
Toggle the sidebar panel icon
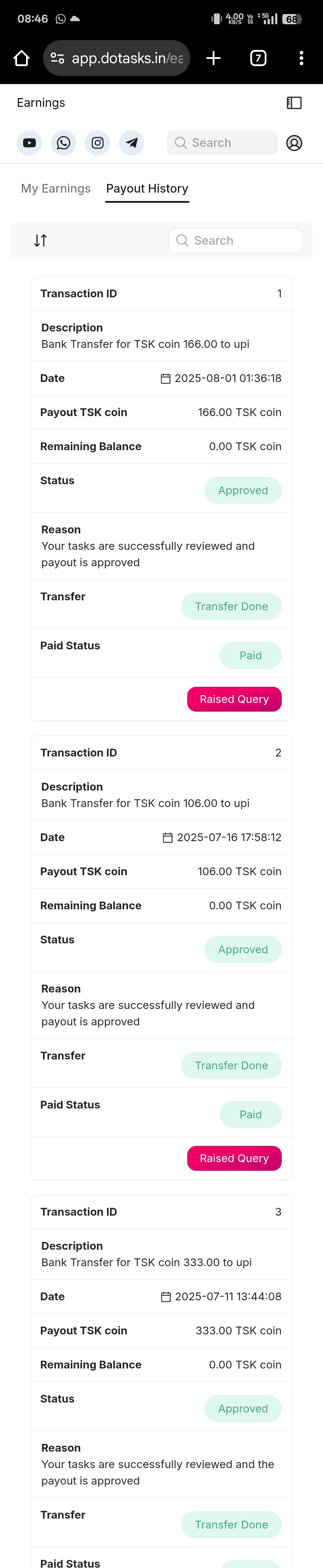point(294,103)
